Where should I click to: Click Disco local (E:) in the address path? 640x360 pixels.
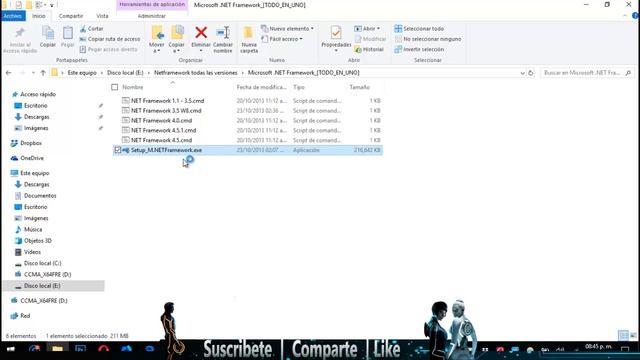coord(125,73)
